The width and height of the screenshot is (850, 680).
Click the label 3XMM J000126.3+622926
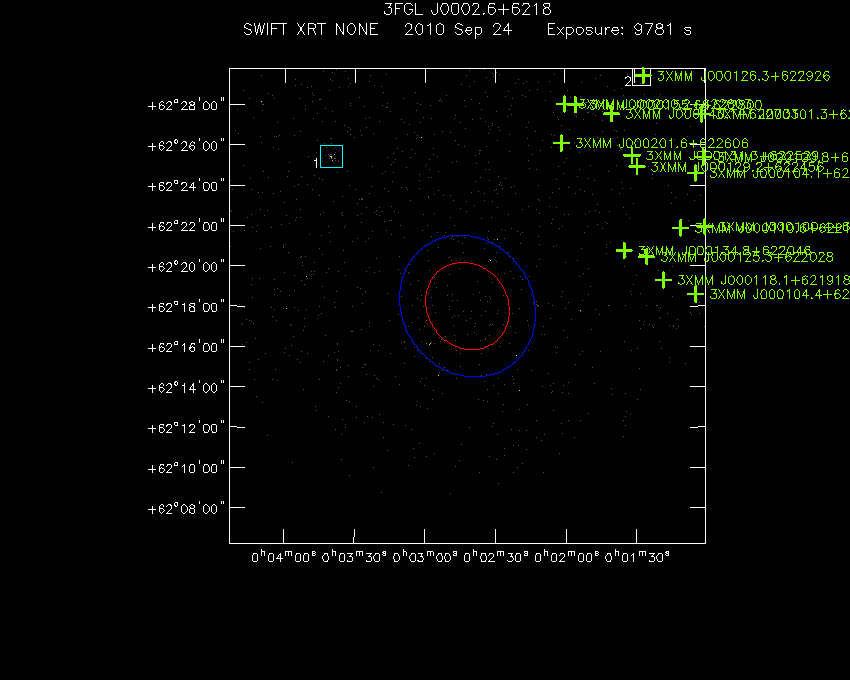click(744, 76)
